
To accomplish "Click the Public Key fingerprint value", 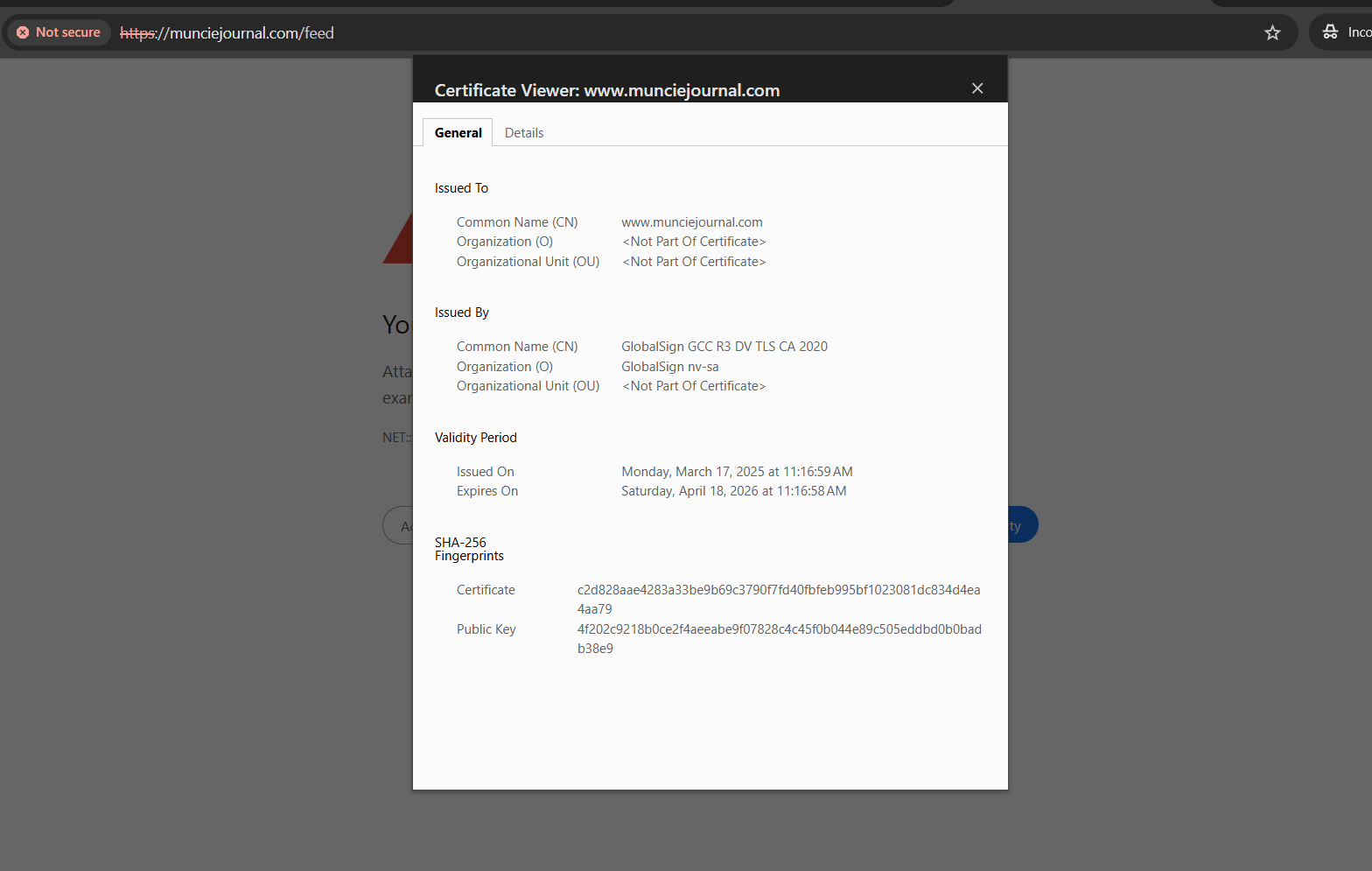I will (779, 630).
